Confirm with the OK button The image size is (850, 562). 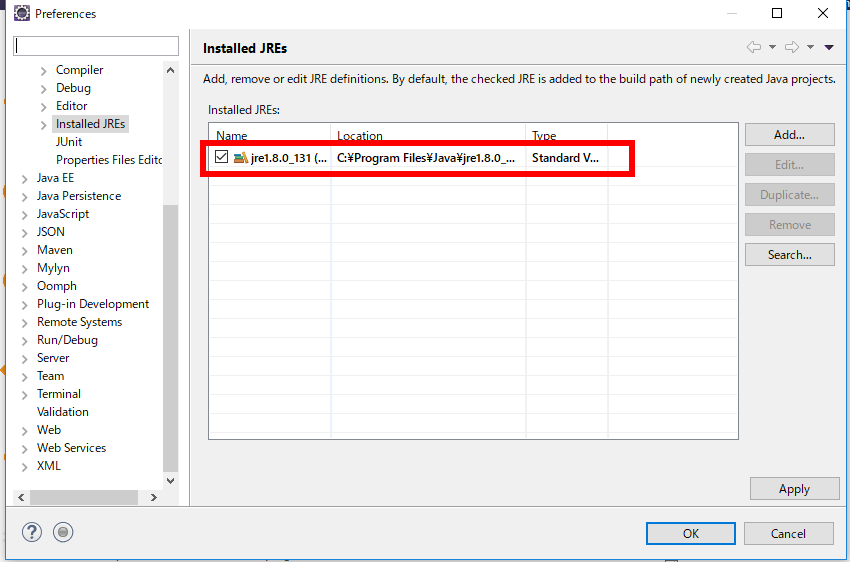[x=691, y=534]
